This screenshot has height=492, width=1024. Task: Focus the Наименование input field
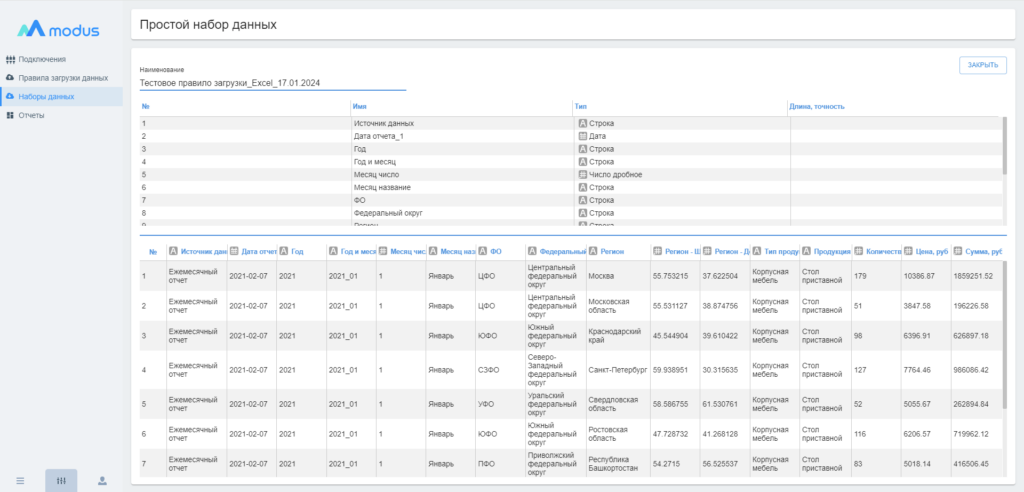[273, 84]
